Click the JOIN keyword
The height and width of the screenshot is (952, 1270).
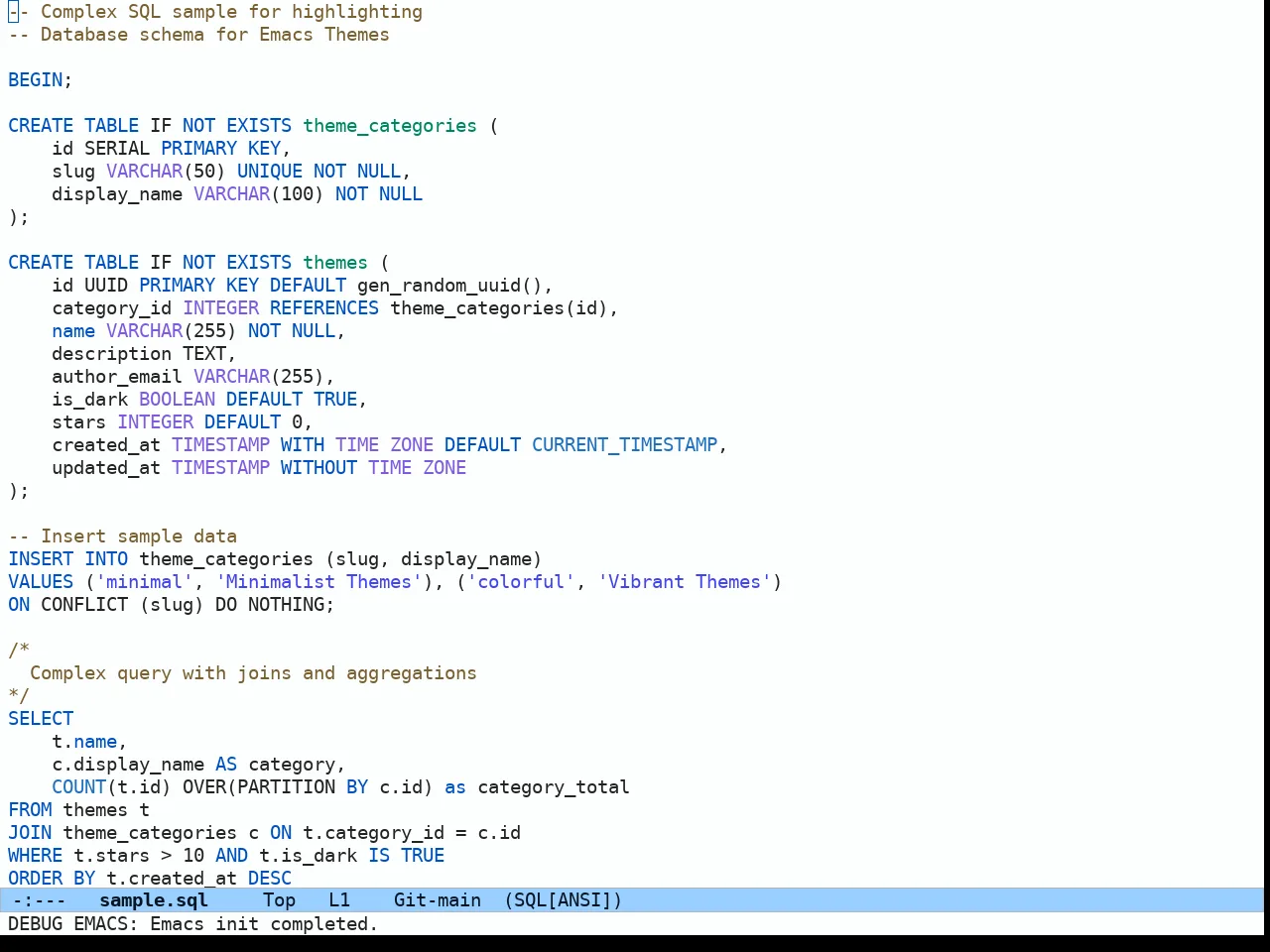30,833
